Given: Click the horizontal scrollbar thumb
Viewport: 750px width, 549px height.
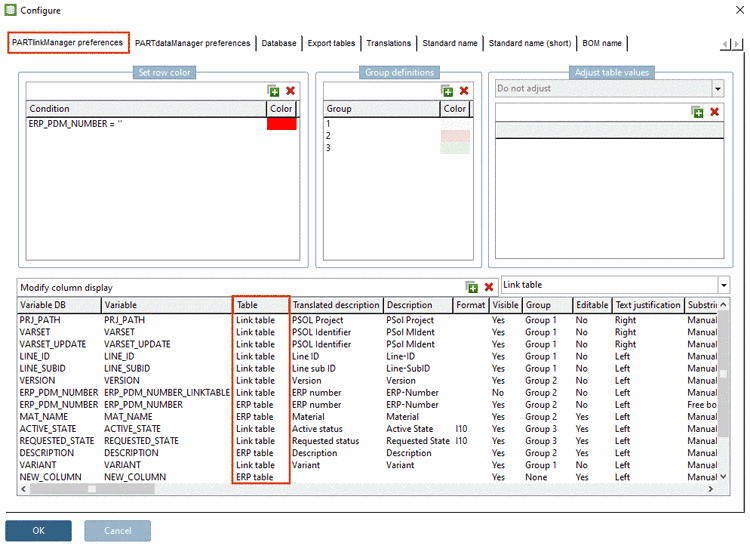Looking at the screenshot, I should click(x=92, y=489).
